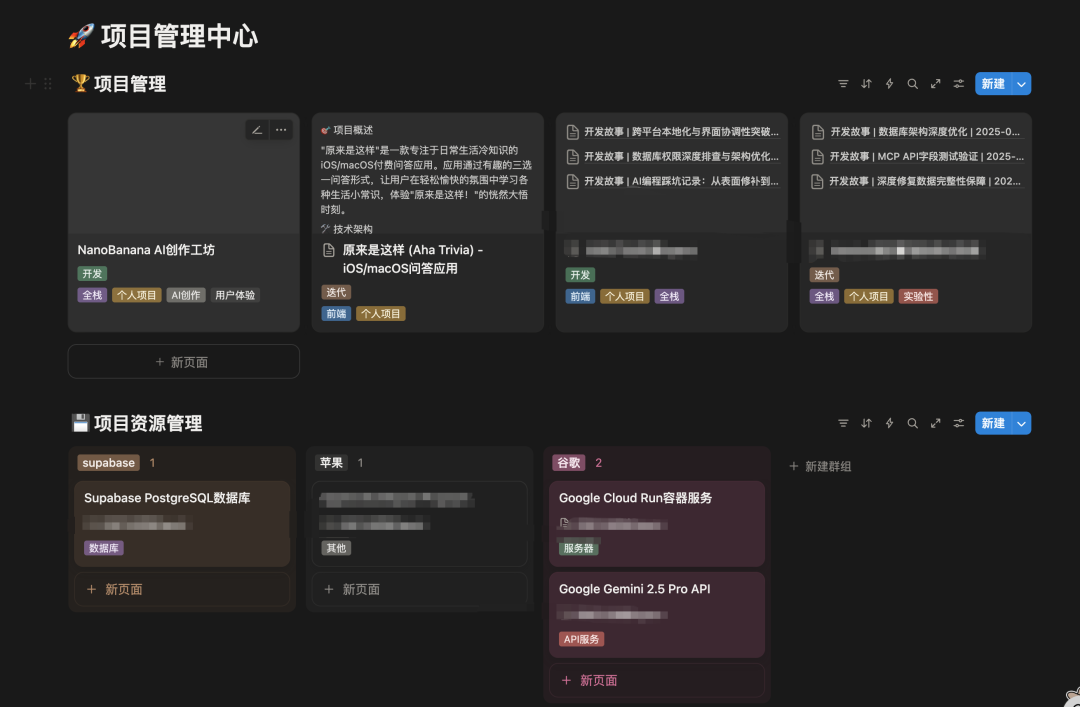Click lightning icon in 项目资源管理 toolbar

coord(889,423)
